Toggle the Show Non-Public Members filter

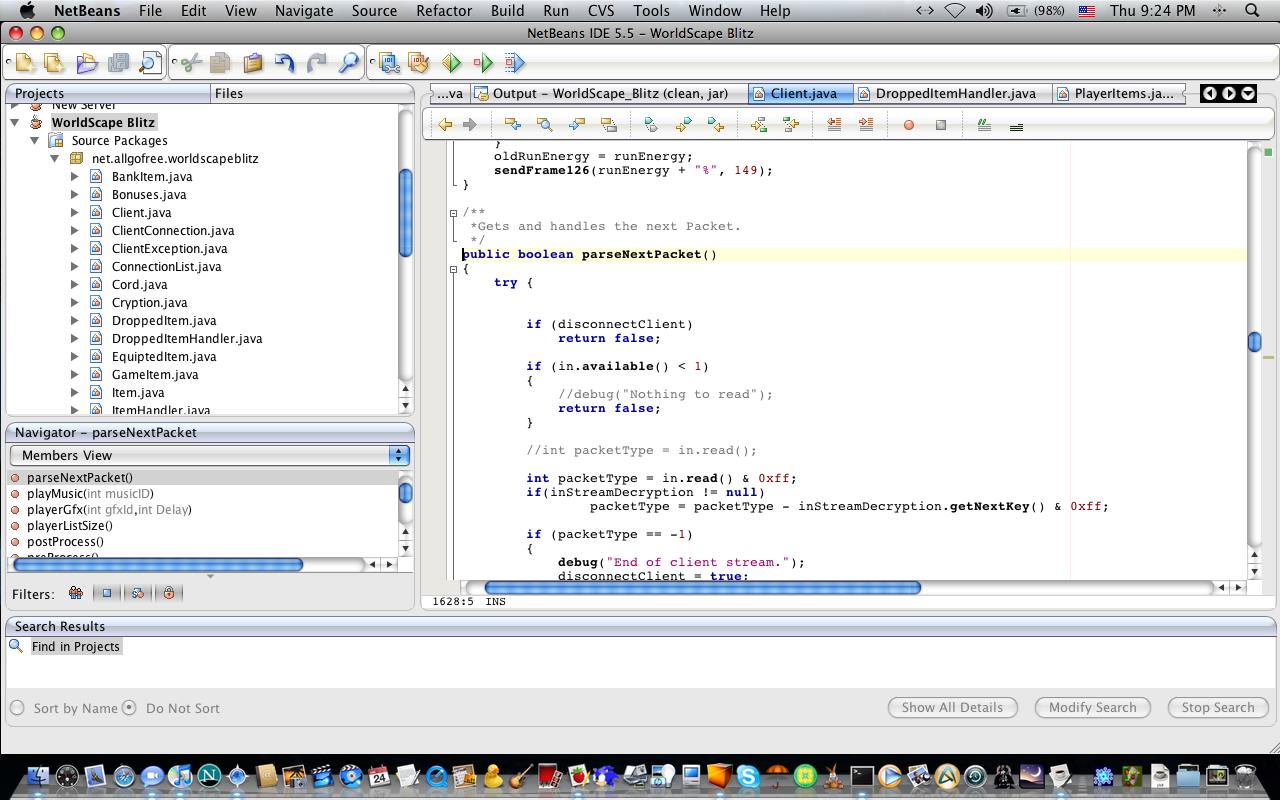click(x=169, y=593)
